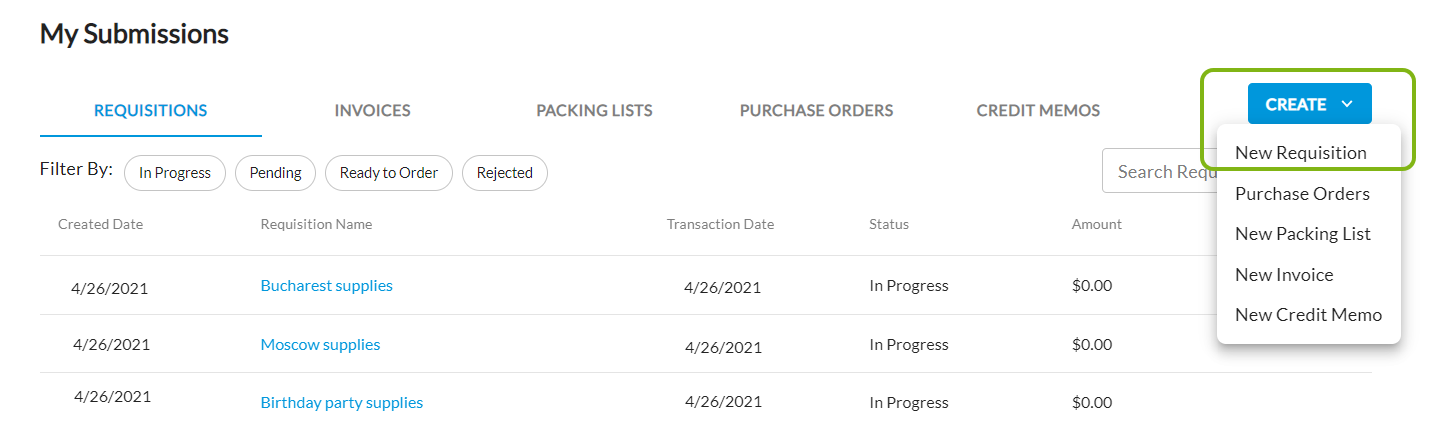Select New Requisition from menu
1441x421 pixels.
coord(1300,153)
